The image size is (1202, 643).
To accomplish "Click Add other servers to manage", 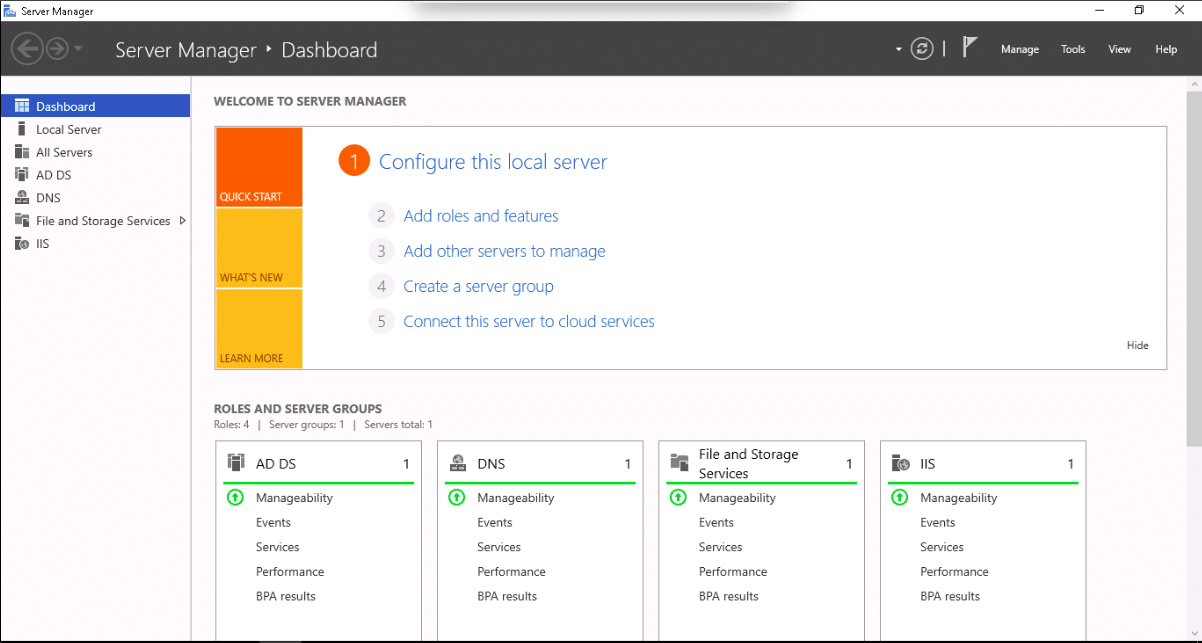I will point(504,251).
